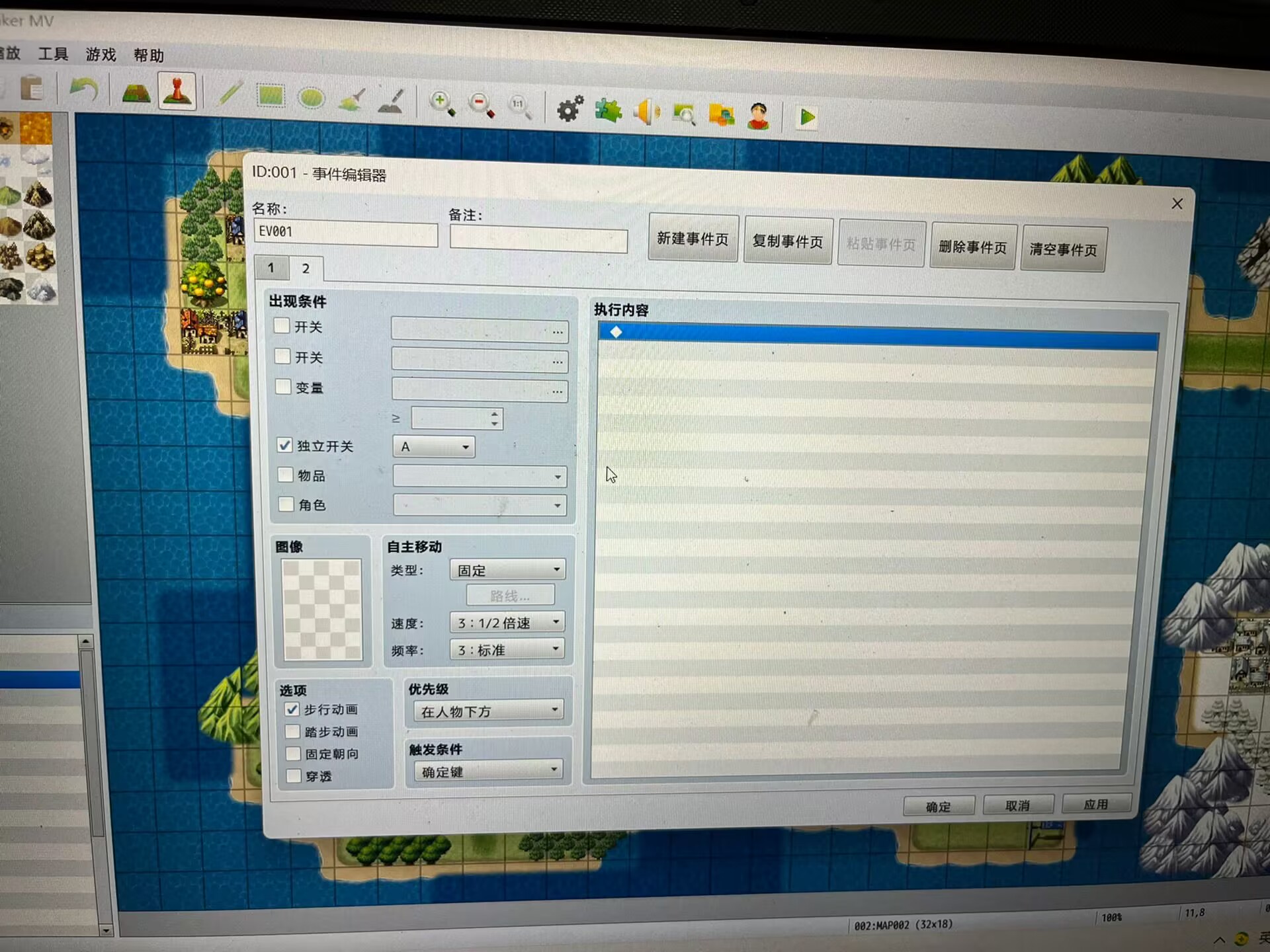Enable the 物品 condition checkbox
This screenshot has height=952, width=1270.
tap(285, 474)
